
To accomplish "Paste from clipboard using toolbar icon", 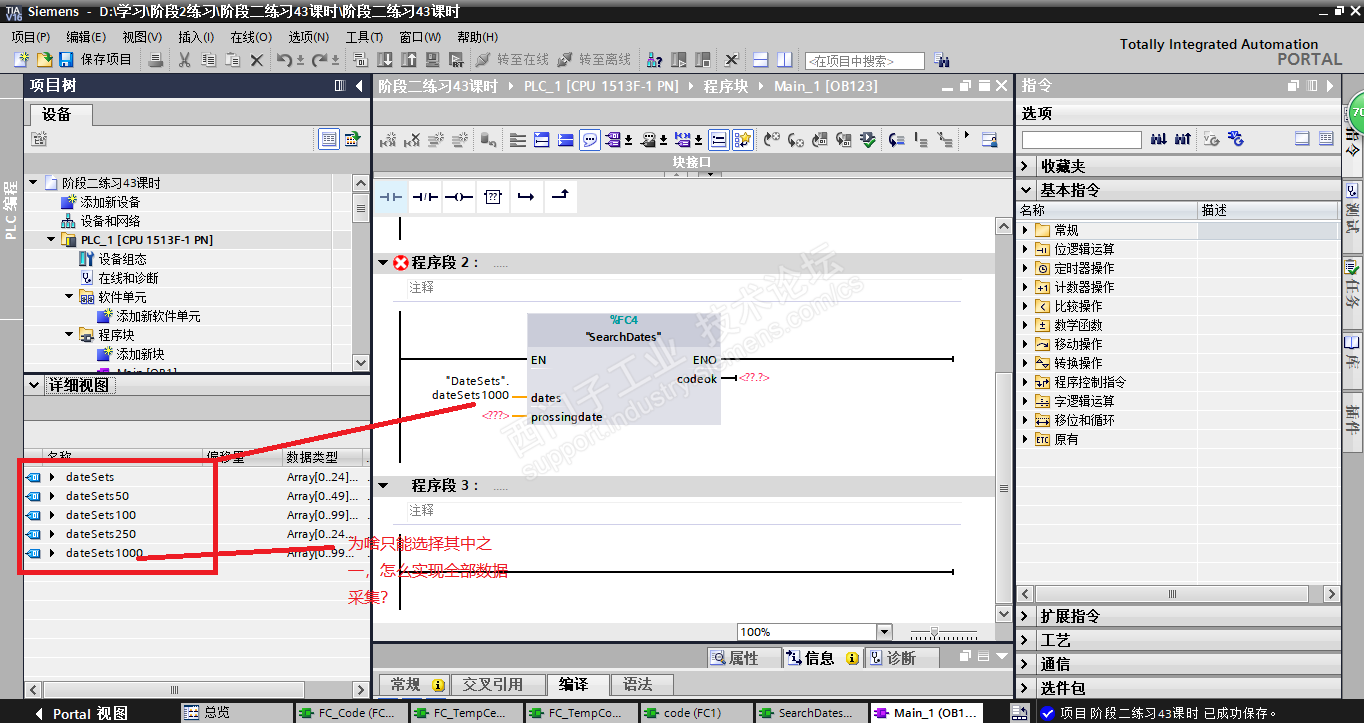I will (232, 60).
